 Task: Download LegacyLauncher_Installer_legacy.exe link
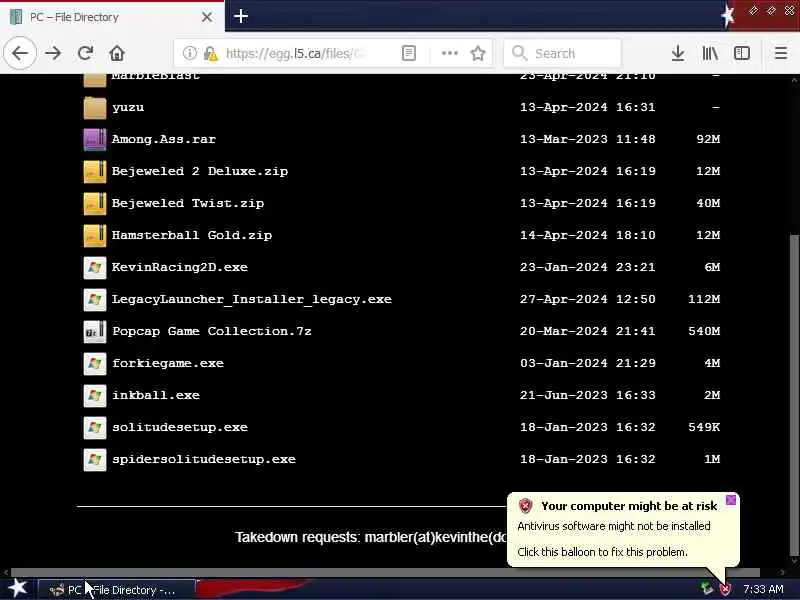pyautogui.click(x=252, y=299)
